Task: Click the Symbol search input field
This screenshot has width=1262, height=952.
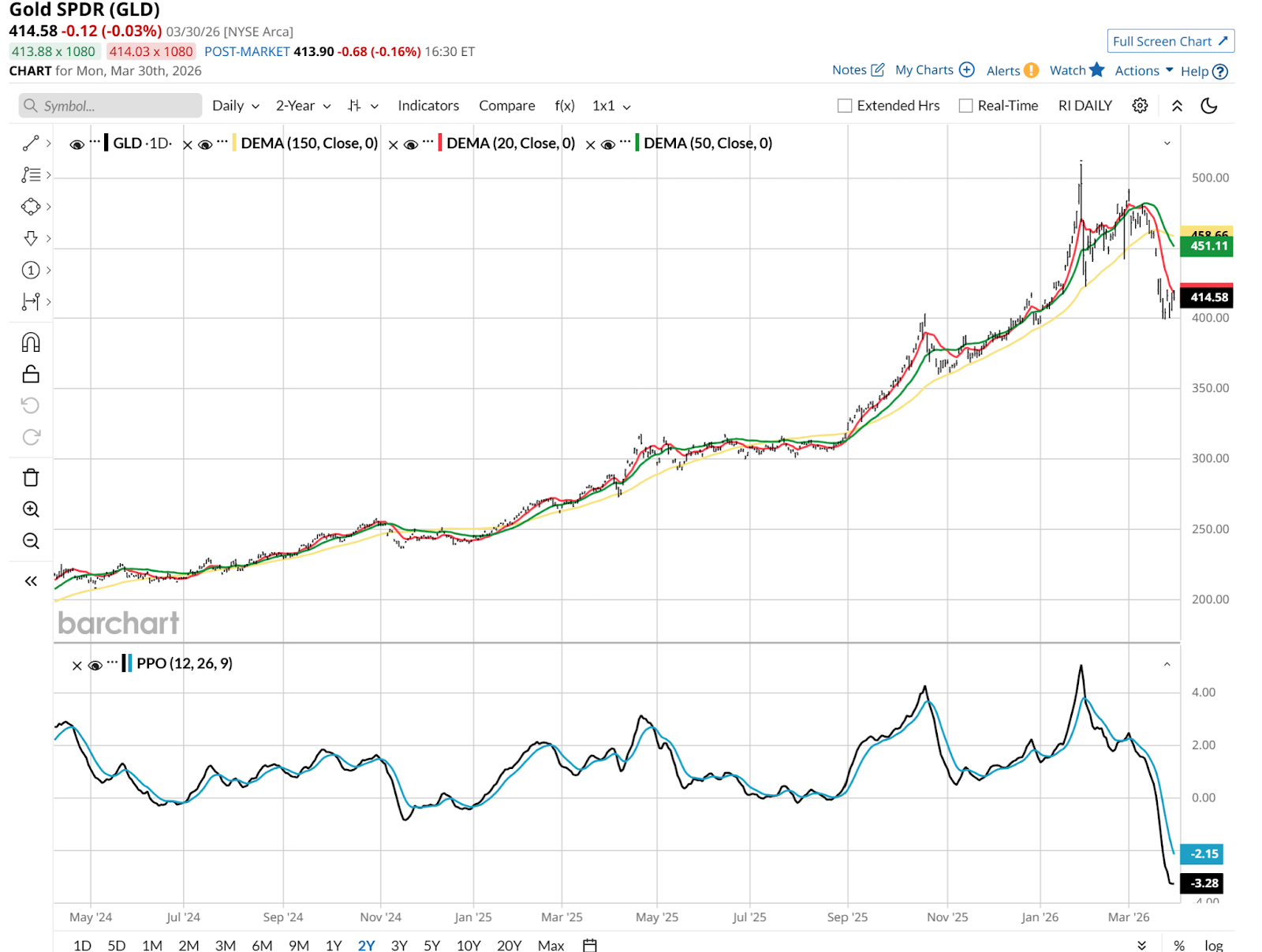Action: [x=110, y=106]
